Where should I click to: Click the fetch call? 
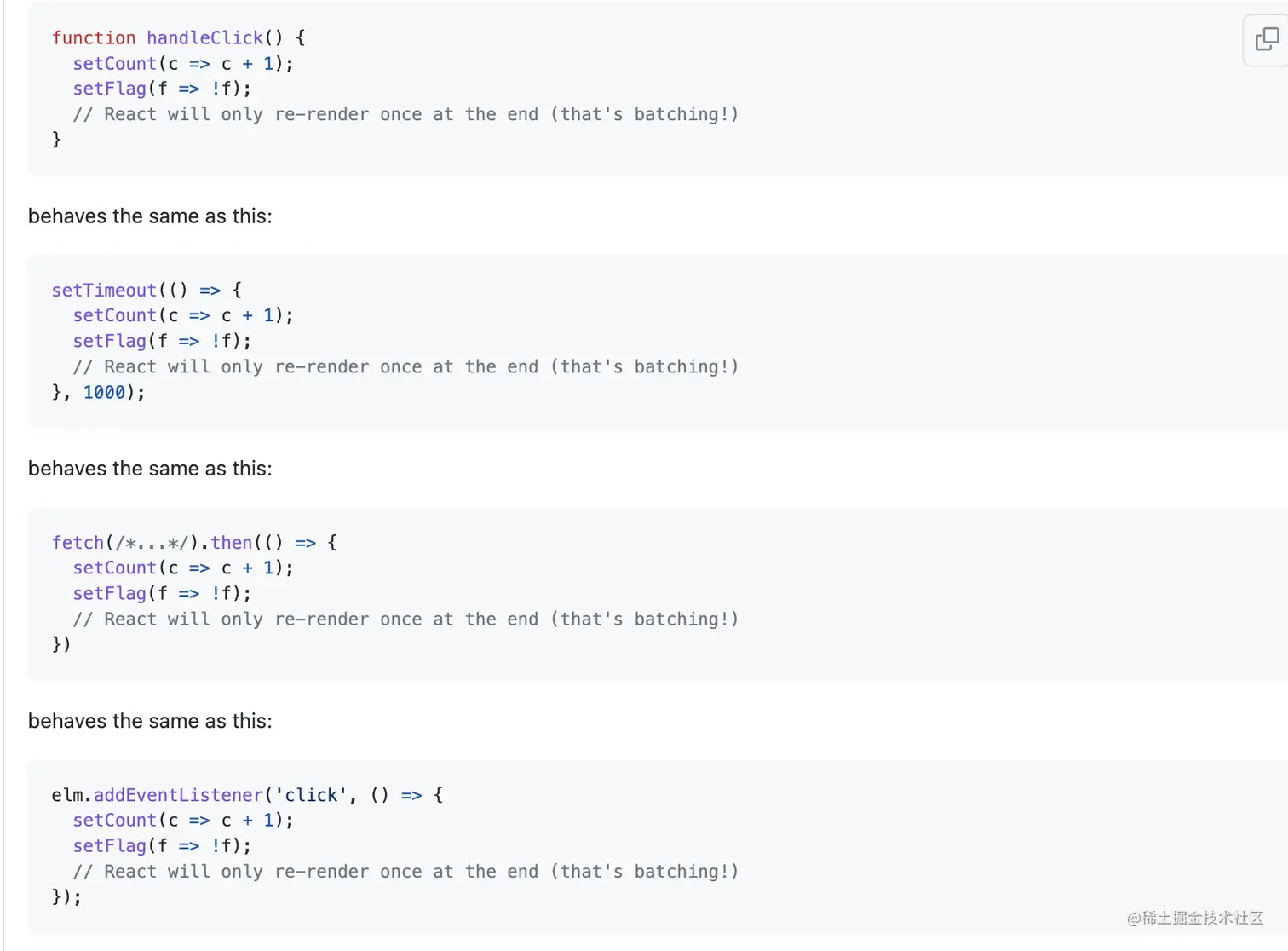(x=78, y=543)
